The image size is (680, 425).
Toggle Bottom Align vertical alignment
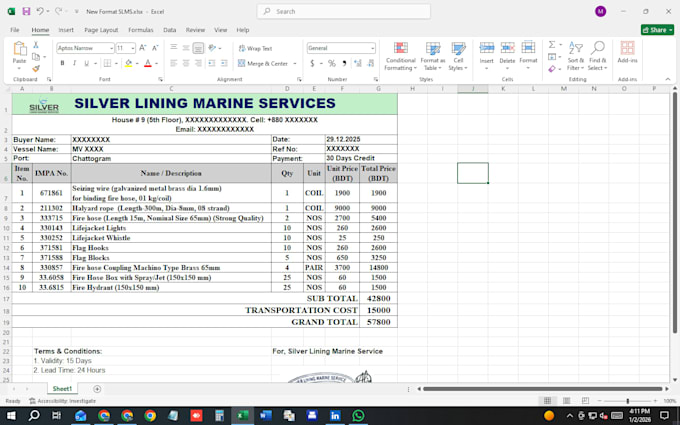pos(198,48)
